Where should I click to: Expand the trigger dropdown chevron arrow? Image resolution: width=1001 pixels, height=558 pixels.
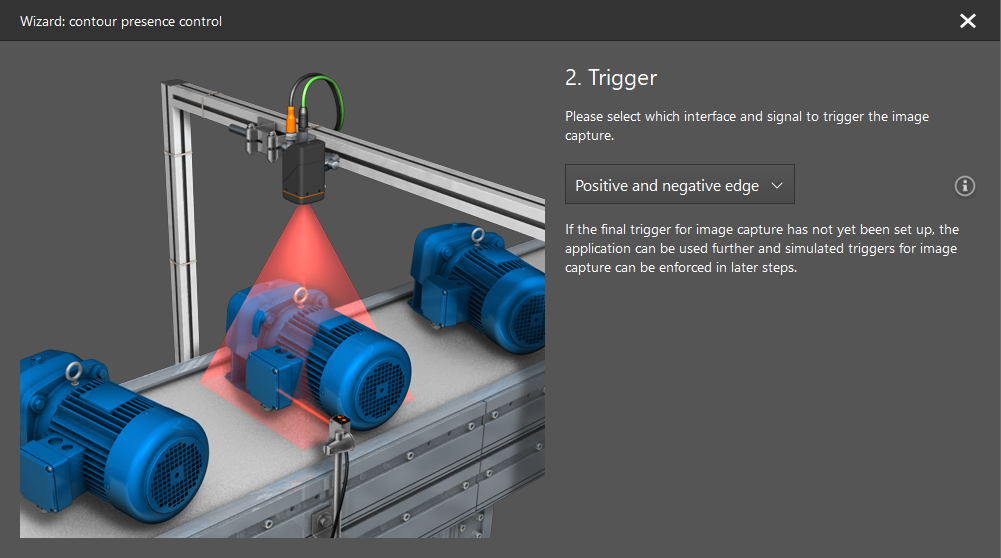(x=777, y=186)
